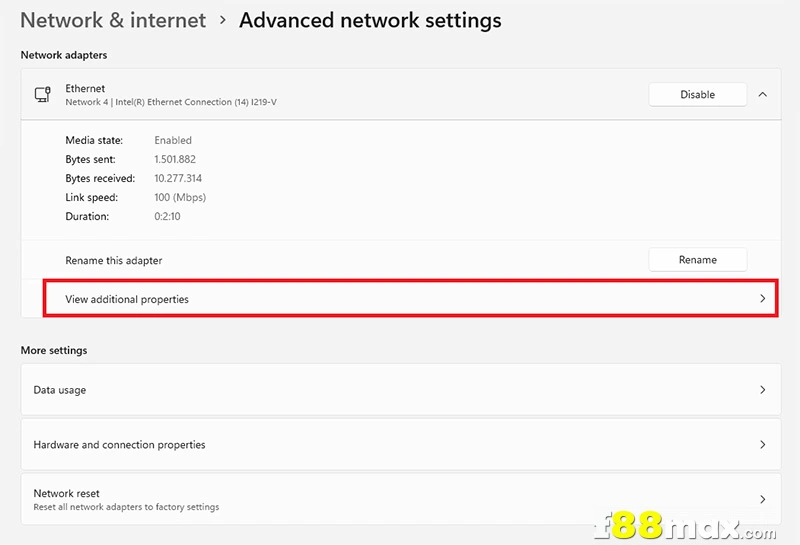Open View additional properties
The width and height of the screenshot is (800, 545).
tap(410, 299)
